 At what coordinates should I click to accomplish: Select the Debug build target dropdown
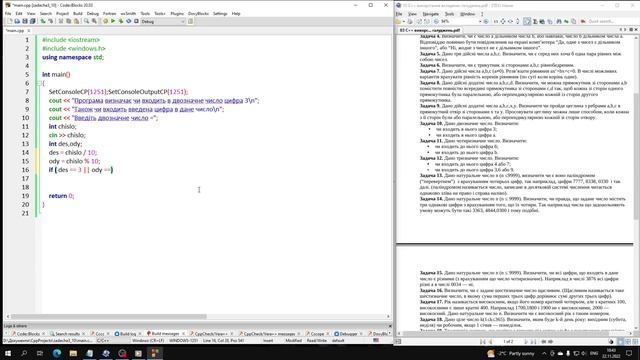point(163,21)
